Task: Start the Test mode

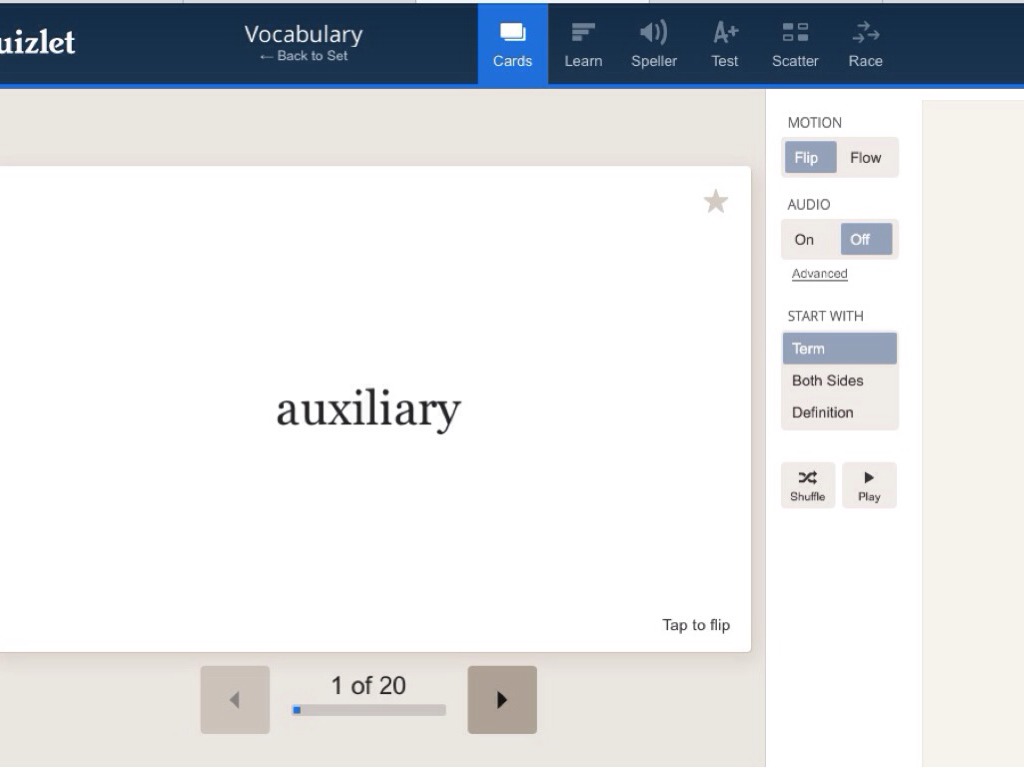Action: click(725, 45)
